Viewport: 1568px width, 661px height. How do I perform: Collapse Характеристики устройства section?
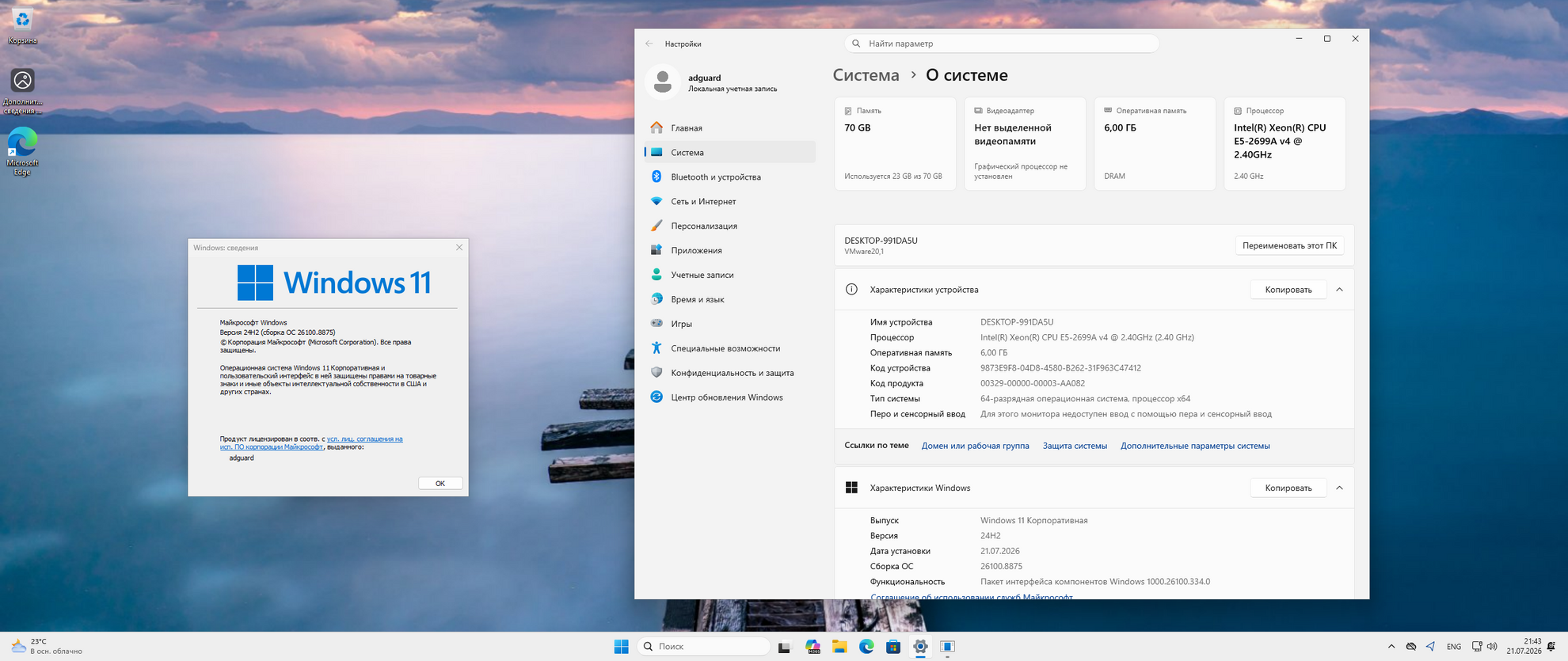pyautogui.click(x=1339, y=290)
